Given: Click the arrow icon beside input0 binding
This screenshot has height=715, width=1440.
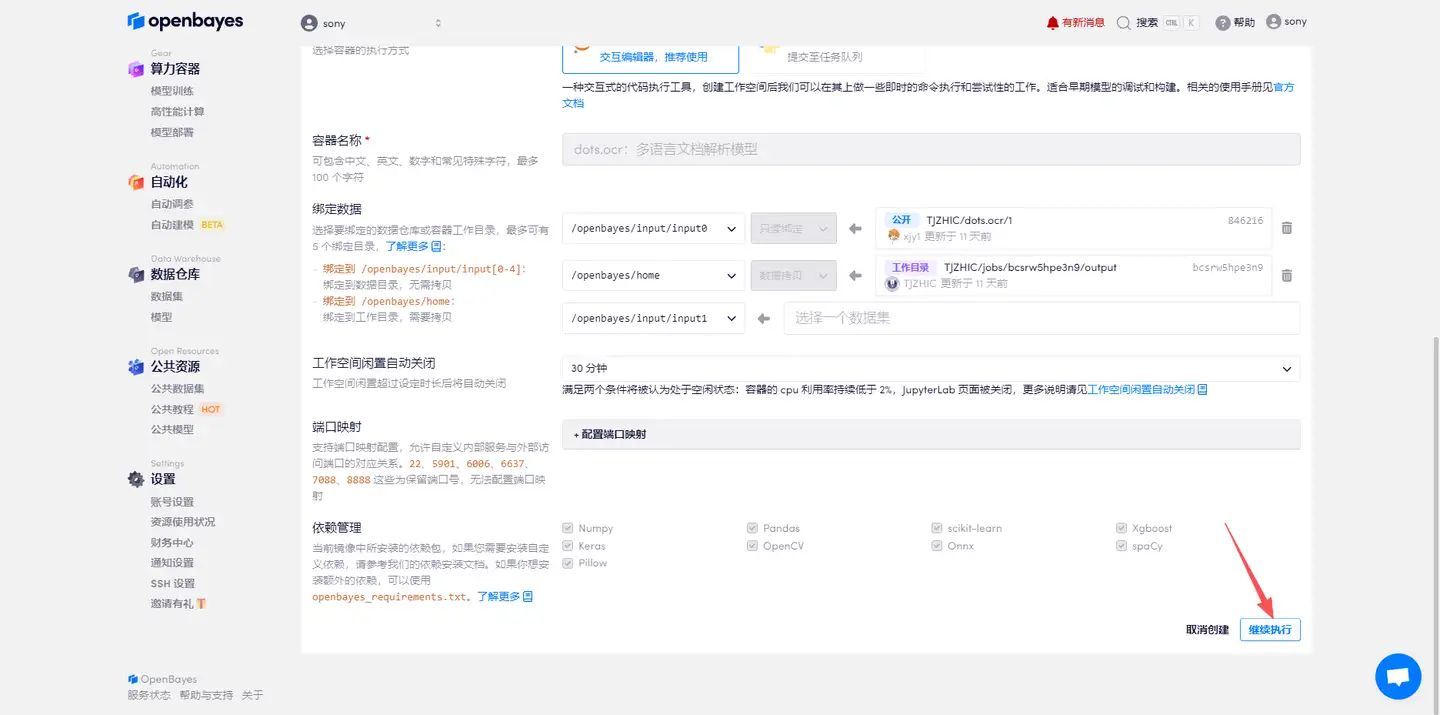Looking at the screenshot, I should (855, 229).
